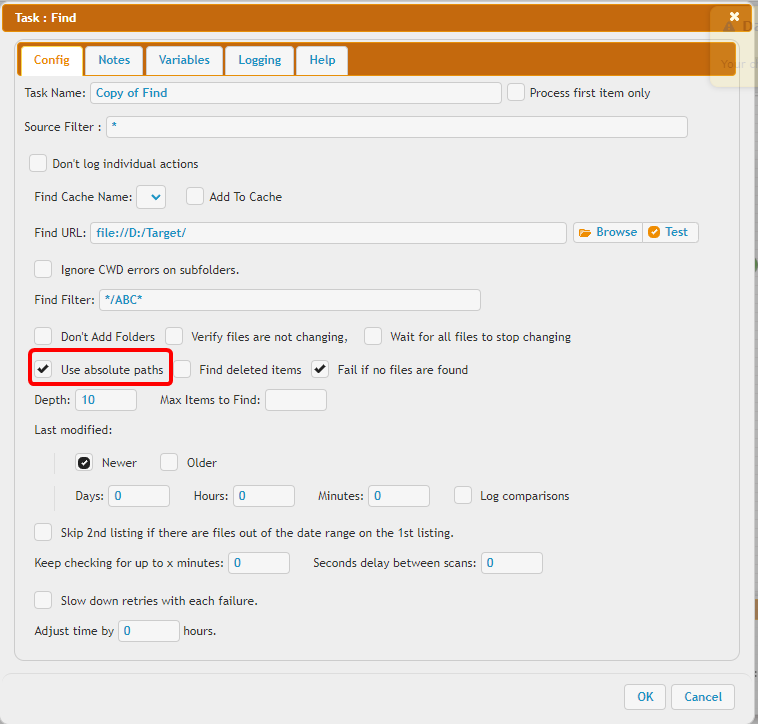Viewport: 758px width, 724px height.
Task: Open the Variables tab
Action: [184, 60]
